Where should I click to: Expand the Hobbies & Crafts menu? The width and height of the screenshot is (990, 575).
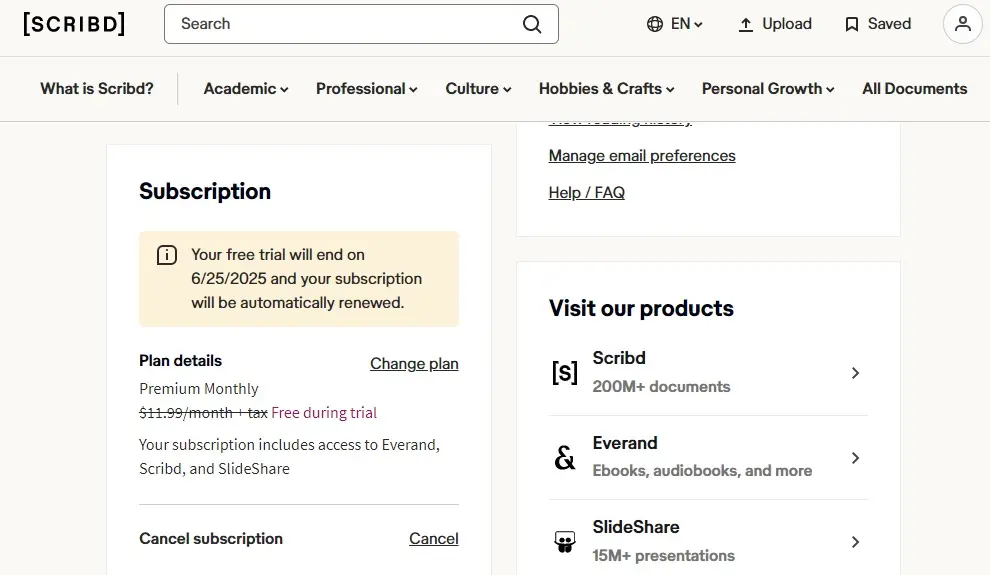coord(606,88)
